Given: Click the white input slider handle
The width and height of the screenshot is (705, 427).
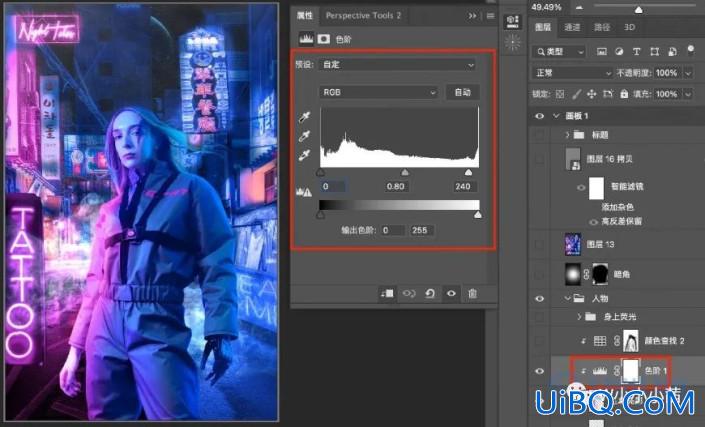Looking at the screenshot, I should click(x=468, y=173).
